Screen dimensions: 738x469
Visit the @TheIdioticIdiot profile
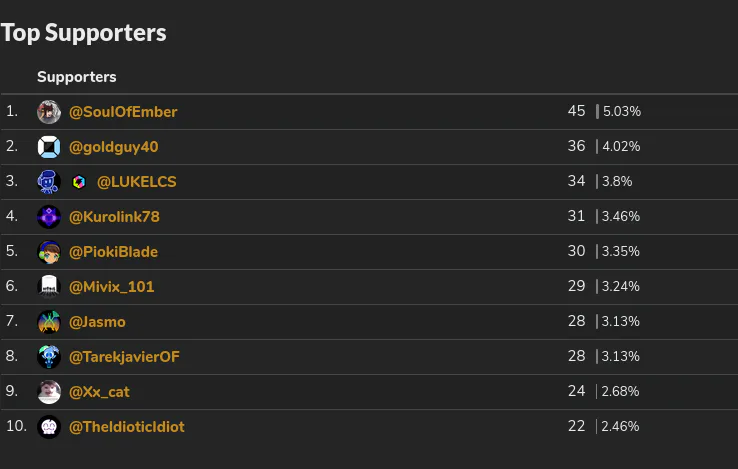click(127, 427)
